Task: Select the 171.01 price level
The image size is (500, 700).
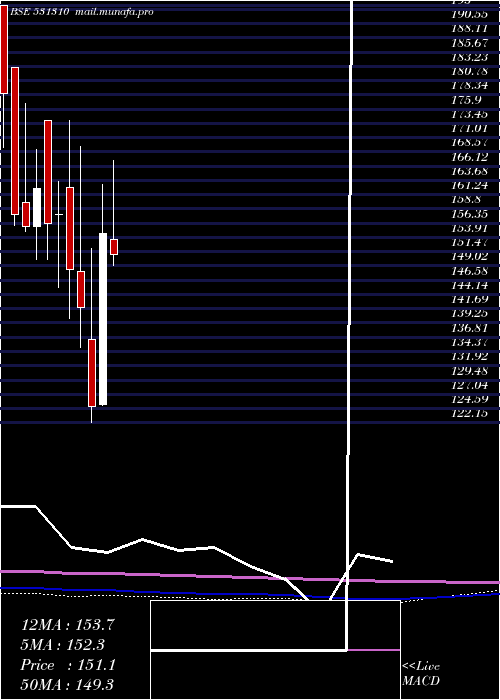Action: pyautogui.click(x=469, y=128)
